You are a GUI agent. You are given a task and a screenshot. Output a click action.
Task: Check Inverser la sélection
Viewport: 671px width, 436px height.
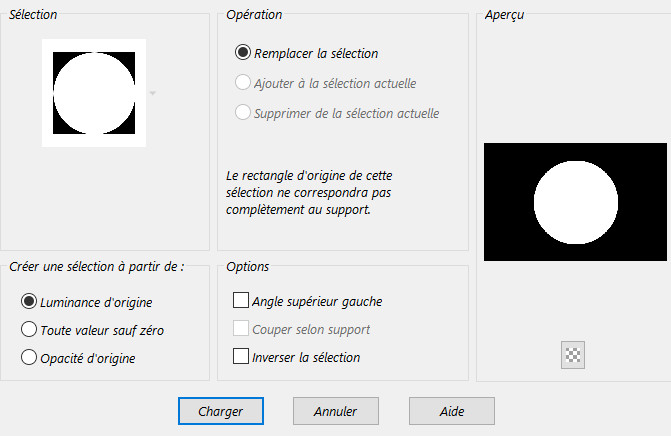click(241, 356)
